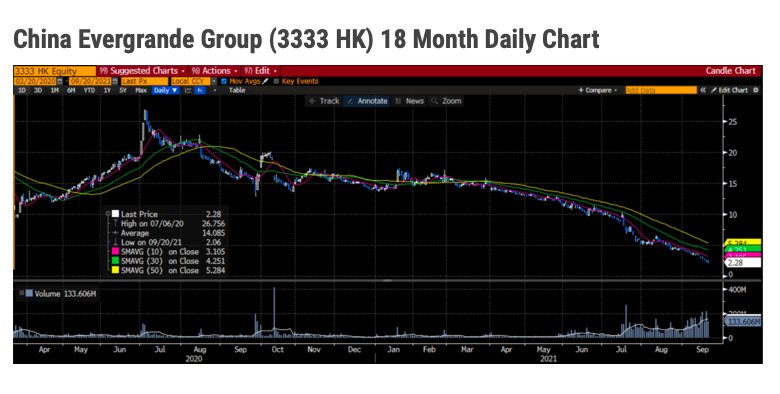Click the green SMAVG (30) swatch
The width and height of the screenshot is (780, 394).
pos(115,261)
